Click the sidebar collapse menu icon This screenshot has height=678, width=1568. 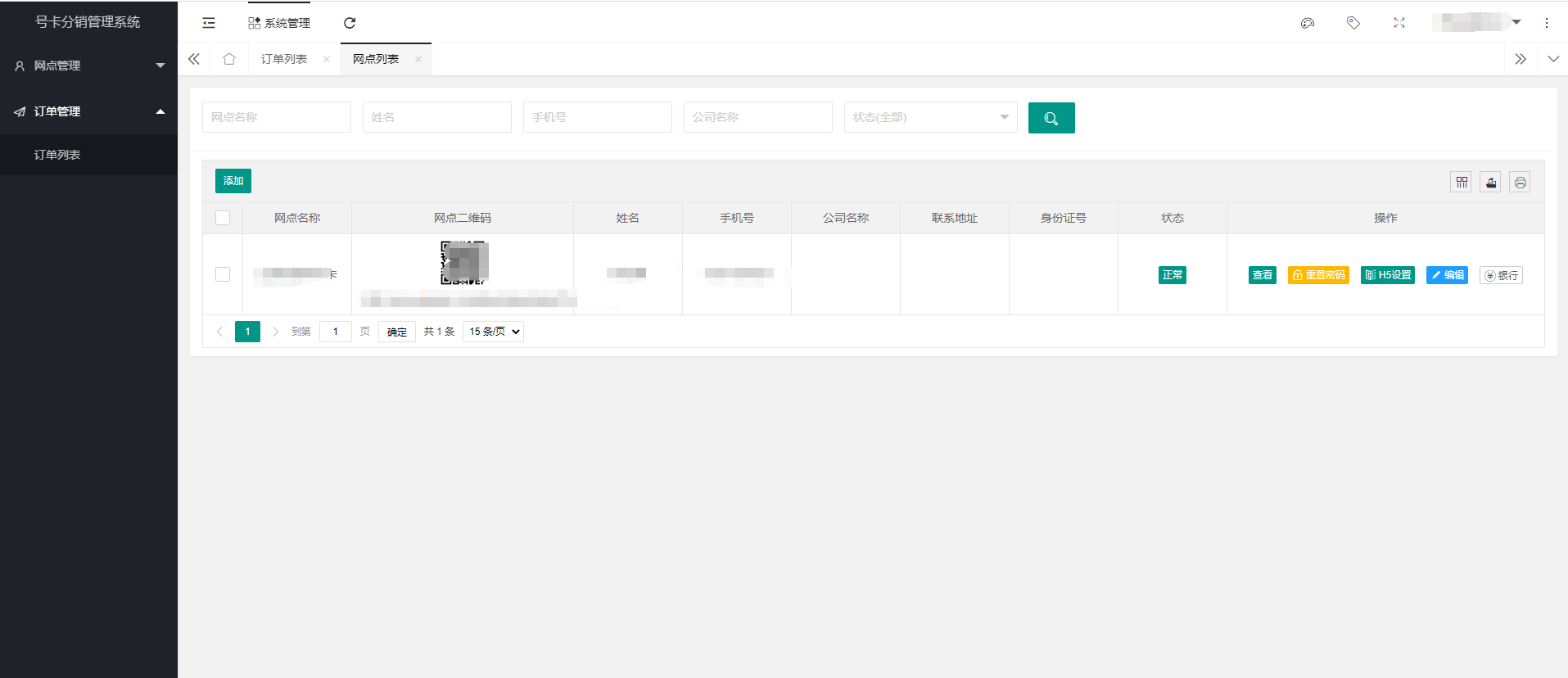click(209, 23)
